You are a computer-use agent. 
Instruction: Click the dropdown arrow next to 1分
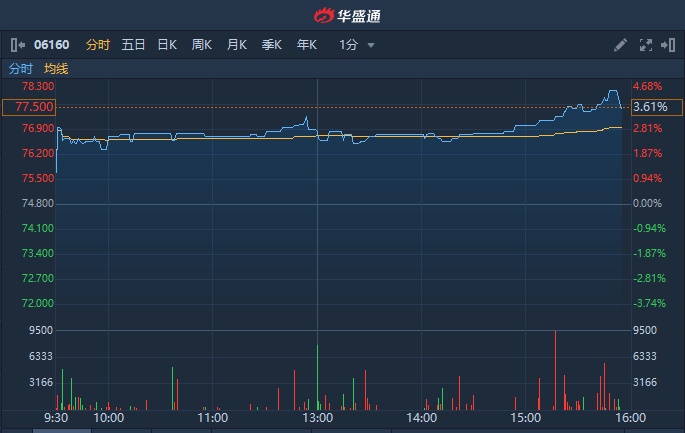click(x=371, y=45)
